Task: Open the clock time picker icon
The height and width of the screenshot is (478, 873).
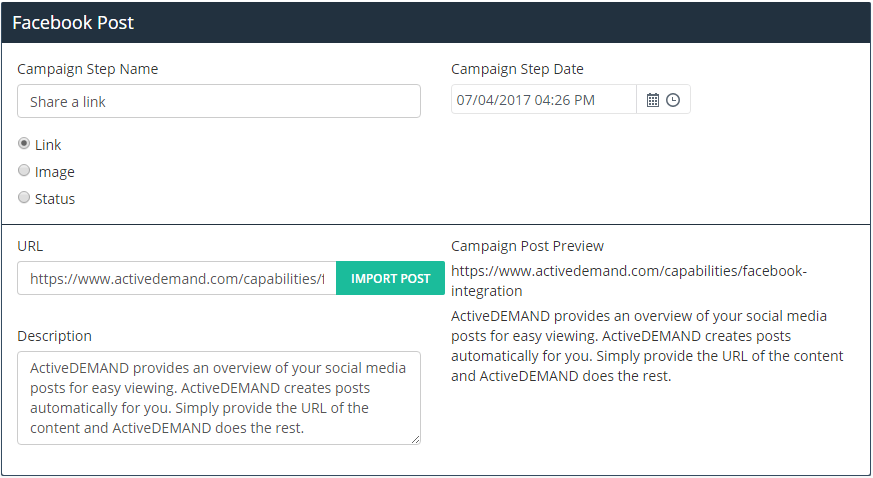Action: coord(673,100)
